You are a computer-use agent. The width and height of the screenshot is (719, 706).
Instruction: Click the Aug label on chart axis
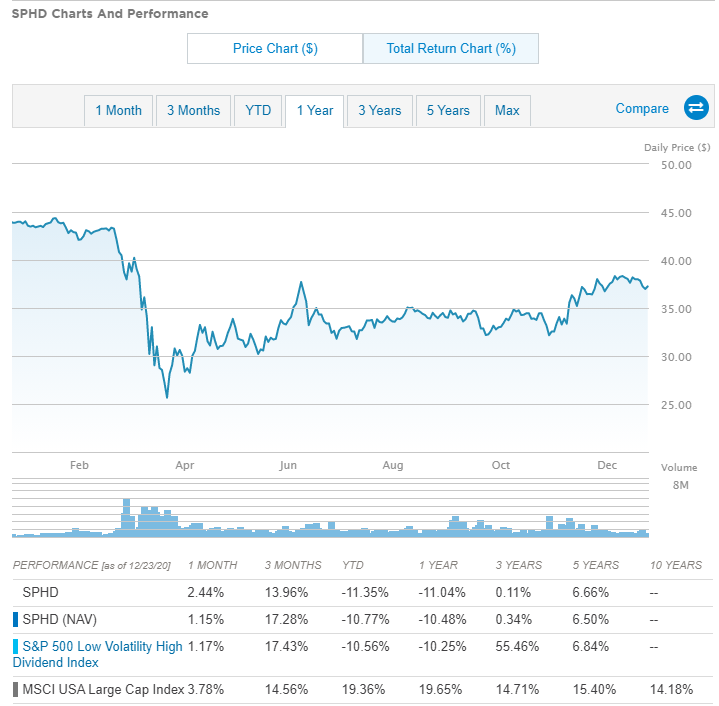pyautogui.click(x=393, y=465)
